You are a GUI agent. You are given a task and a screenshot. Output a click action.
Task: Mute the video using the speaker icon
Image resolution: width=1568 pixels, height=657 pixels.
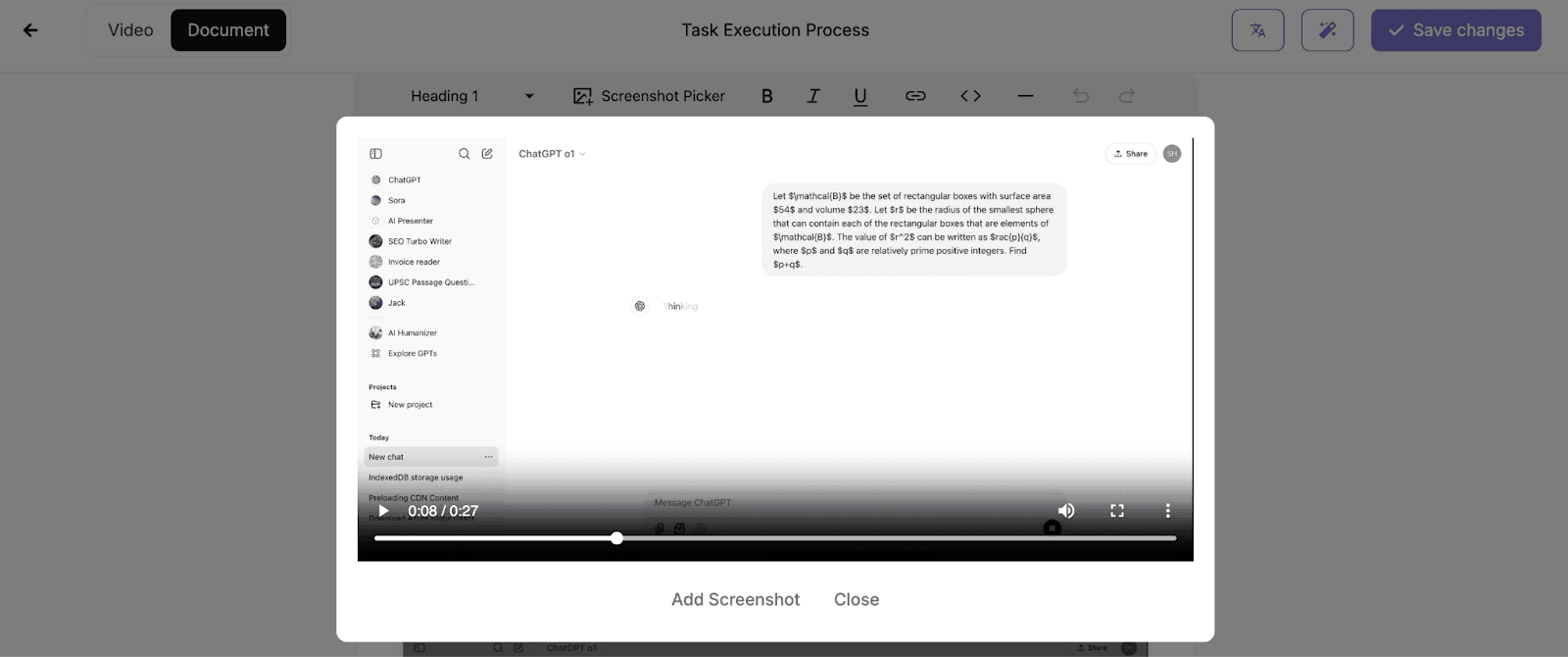(1066, 511)
